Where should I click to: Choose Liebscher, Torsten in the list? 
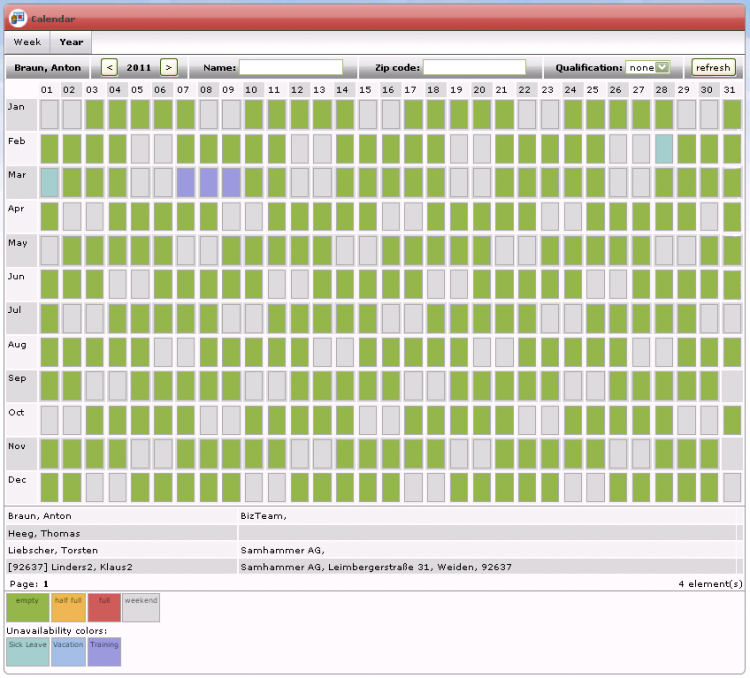coord(52,550)
